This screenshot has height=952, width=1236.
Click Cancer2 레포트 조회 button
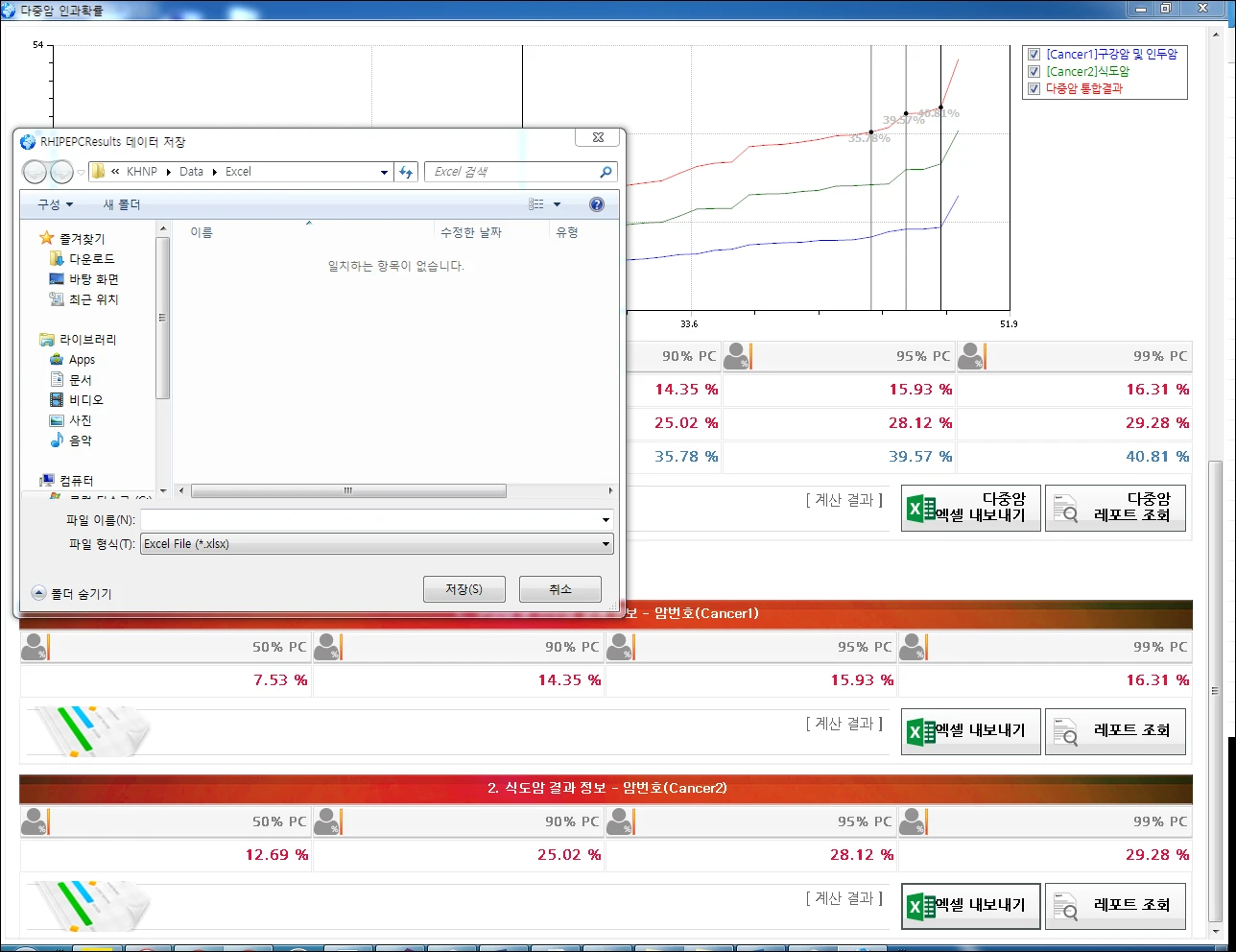click(1115, 906)
